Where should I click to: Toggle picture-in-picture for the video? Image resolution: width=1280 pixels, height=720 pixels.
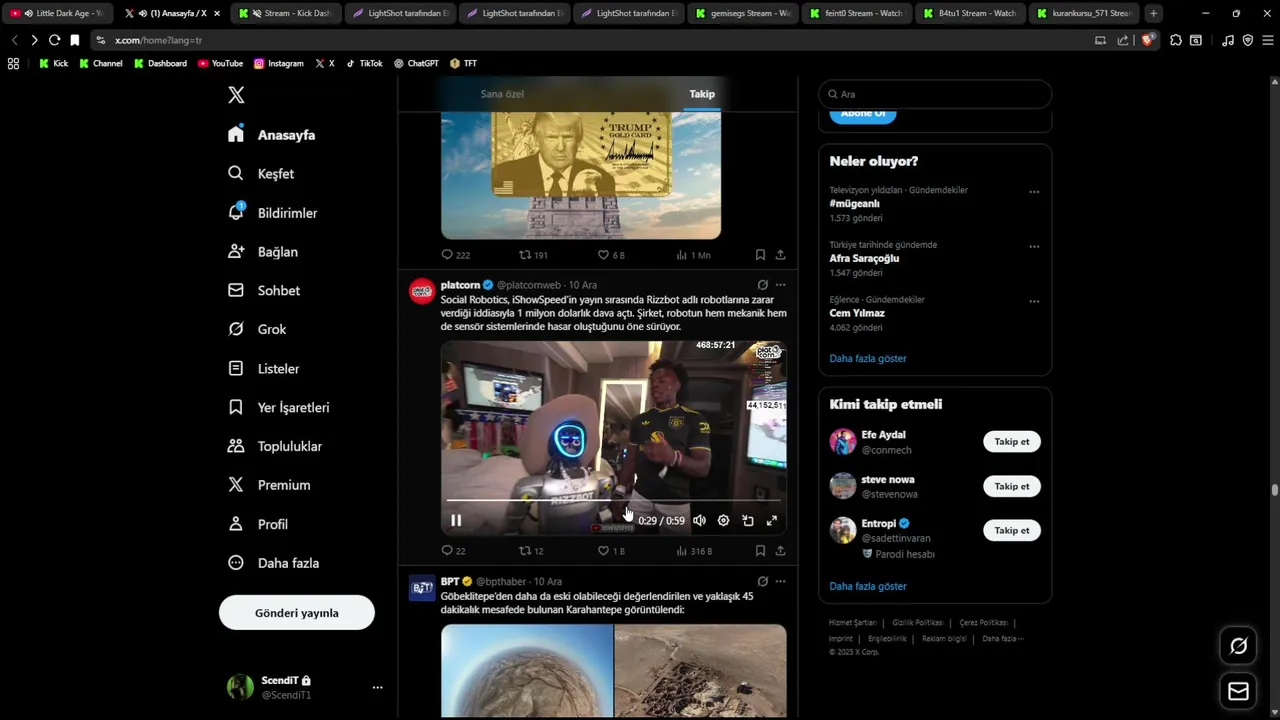748,520
